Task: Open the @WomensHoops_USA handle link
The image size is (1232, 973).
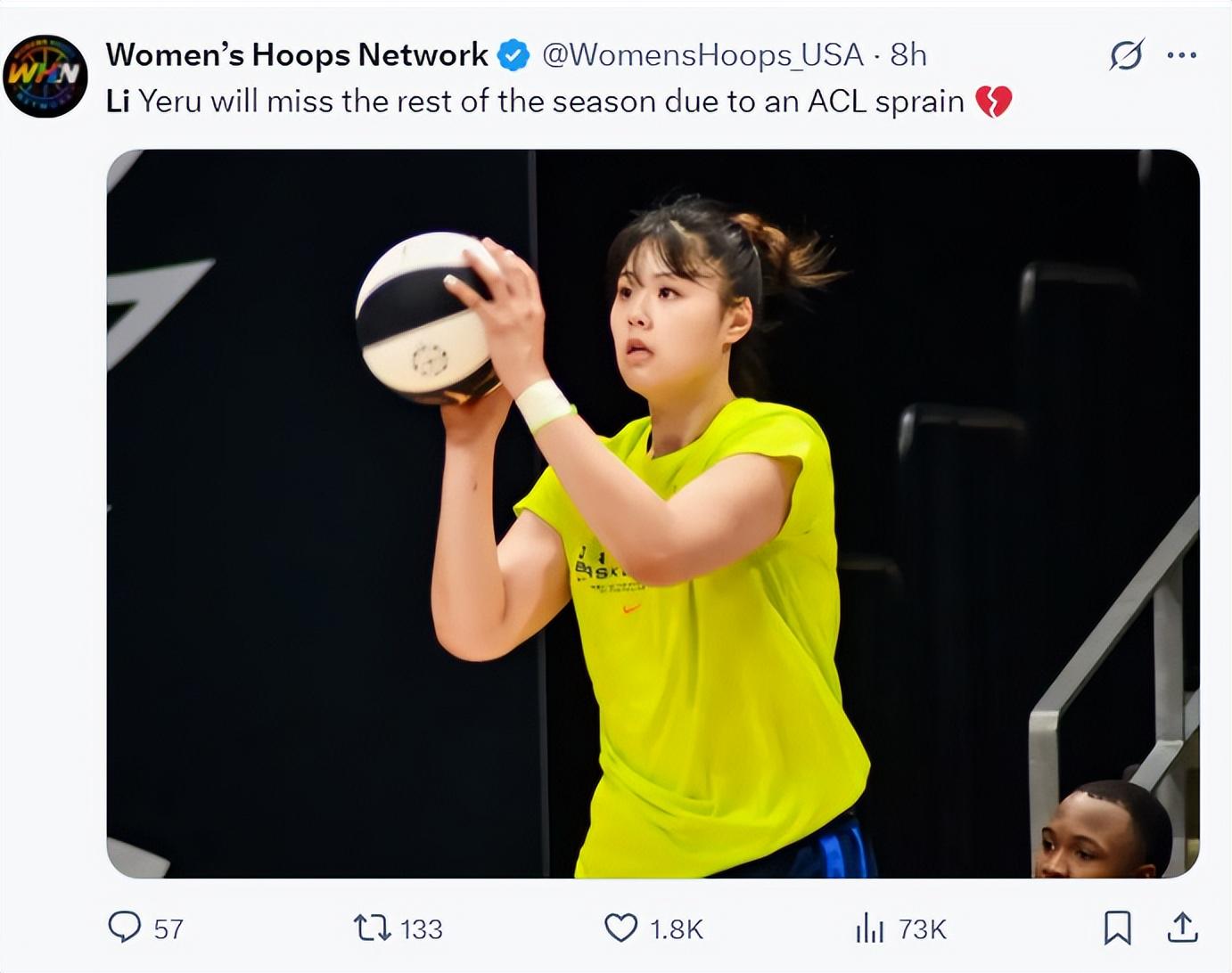Action: point(702,55)
